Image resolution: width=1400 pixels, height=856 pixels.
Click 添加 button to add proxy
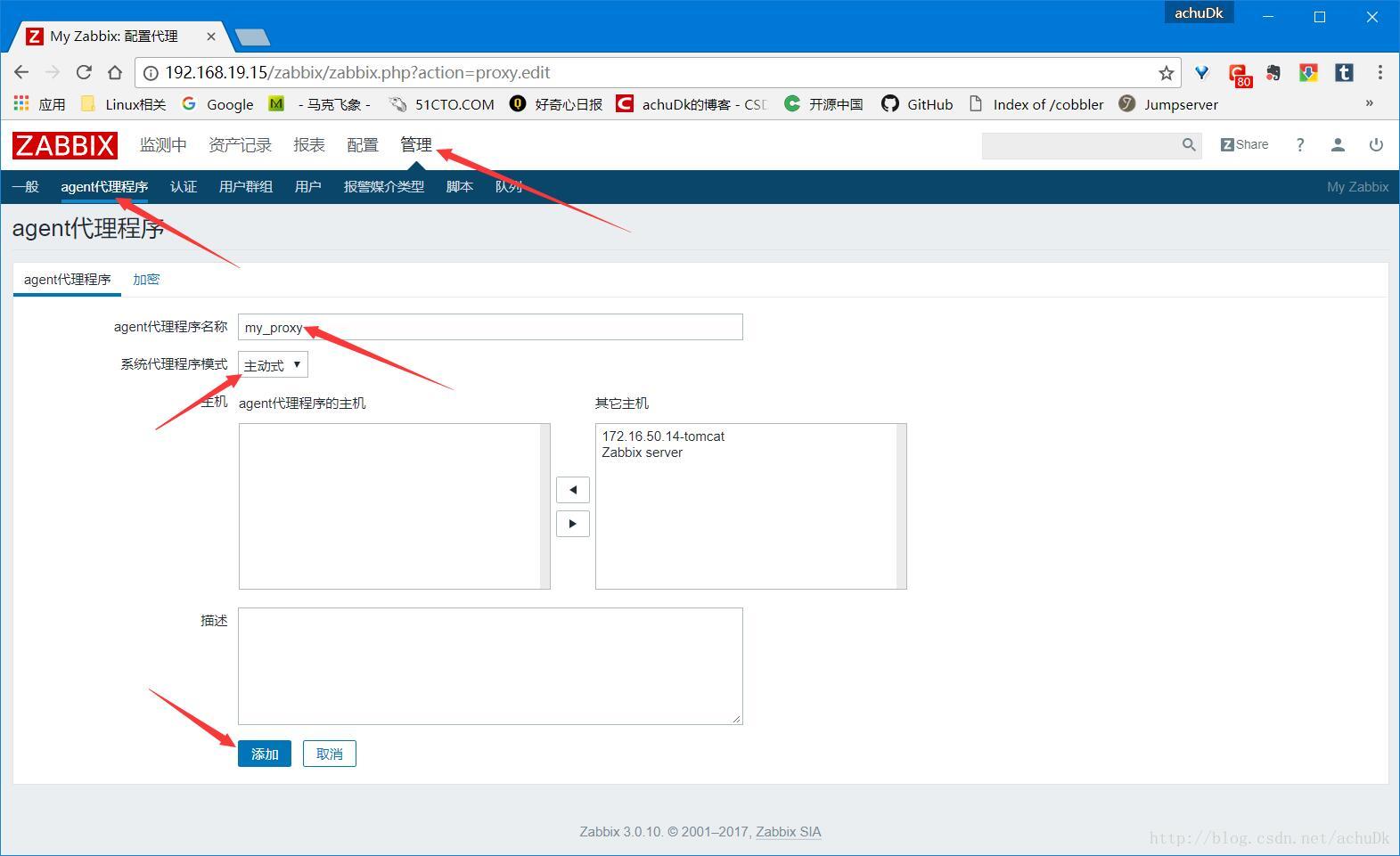tap(265, 754)
